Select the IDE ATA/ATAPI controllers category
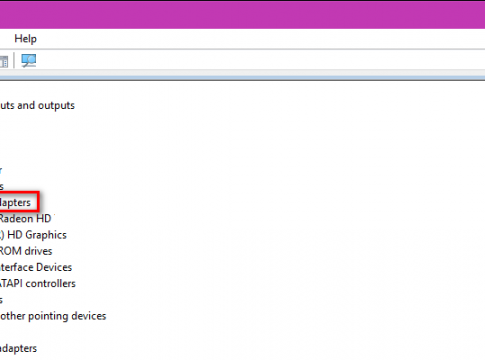 [38, 284]
